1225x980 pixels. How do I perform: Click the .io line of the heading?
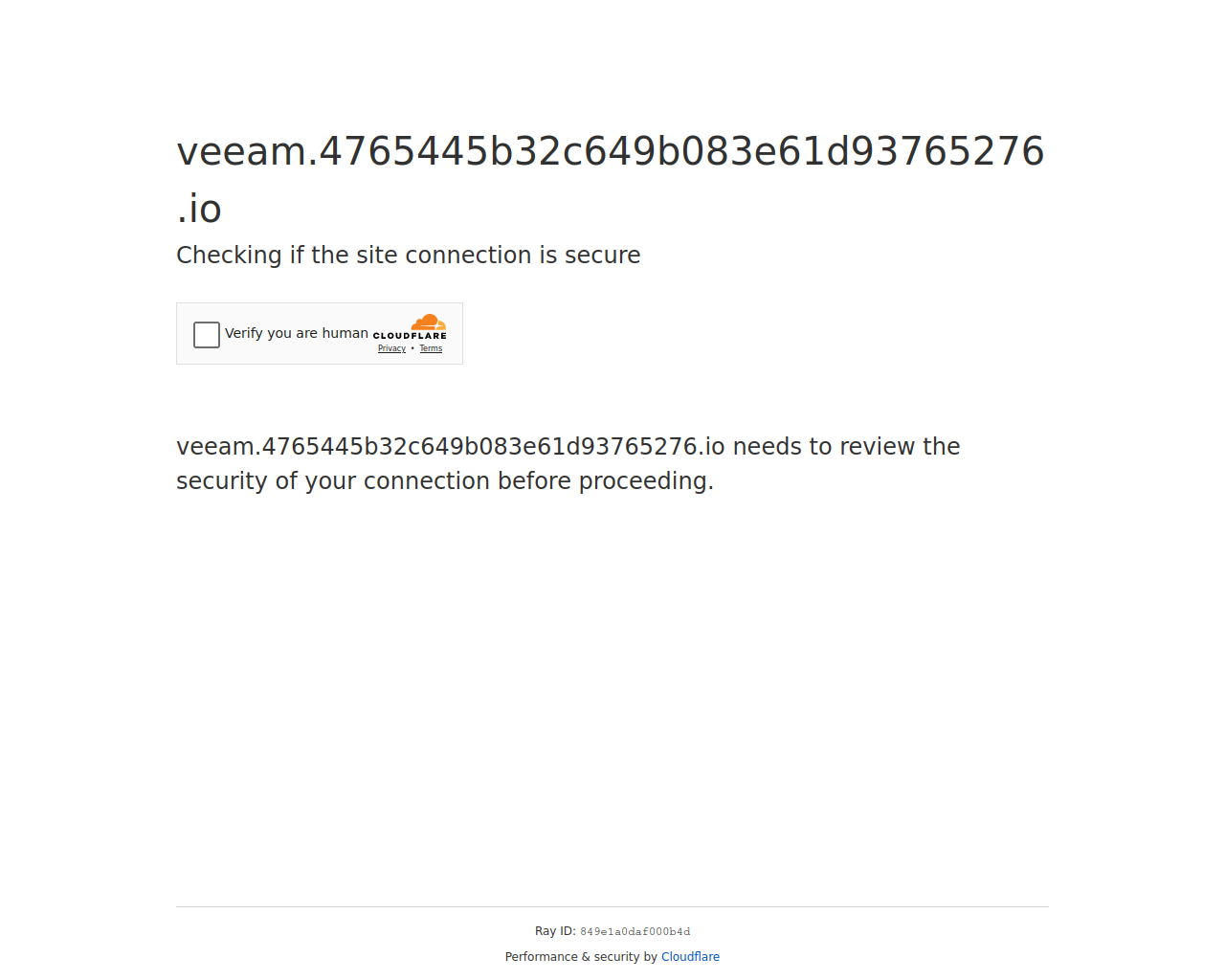point(199,209)
